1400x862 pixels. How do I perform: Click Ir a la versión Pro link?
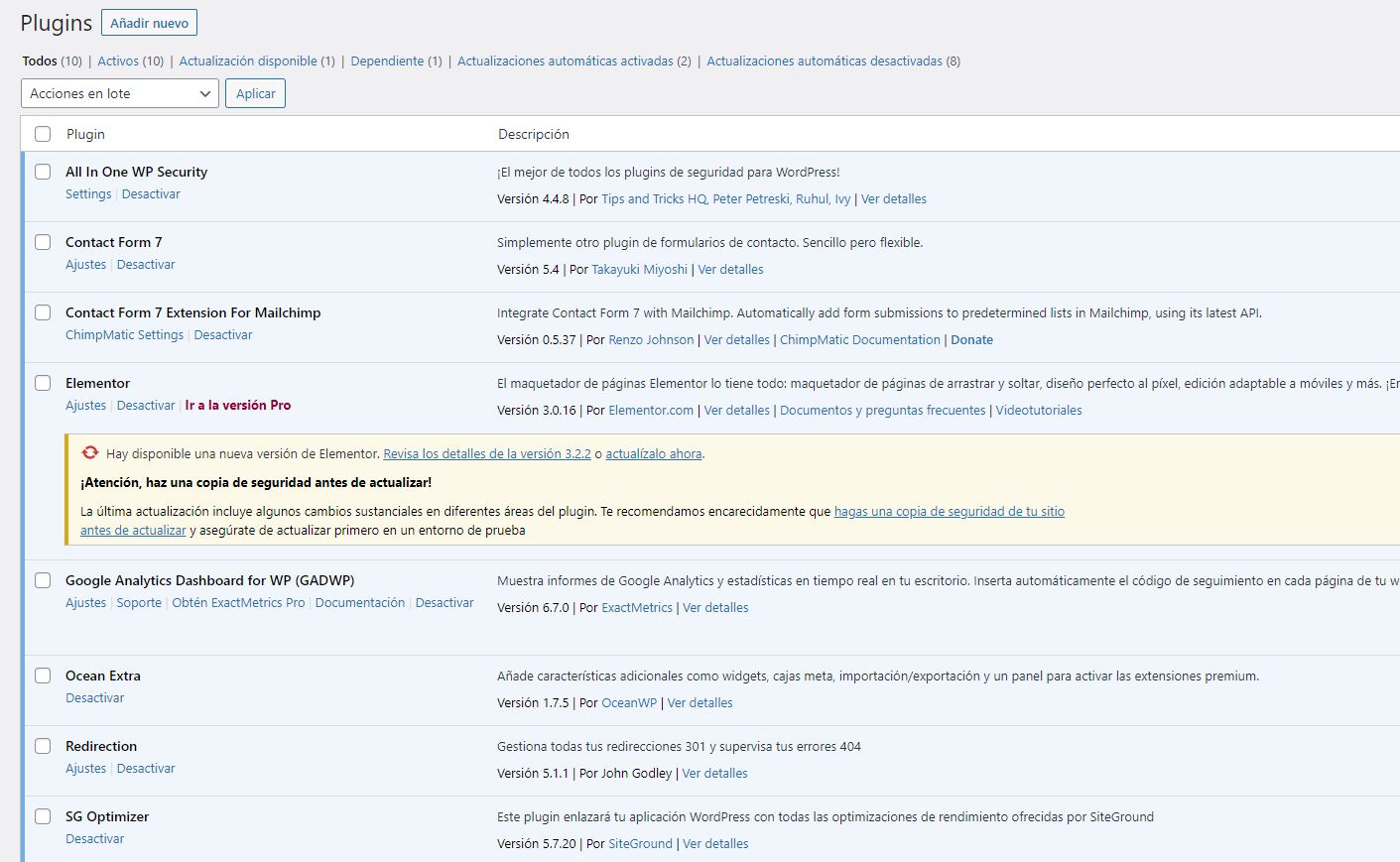238,406
